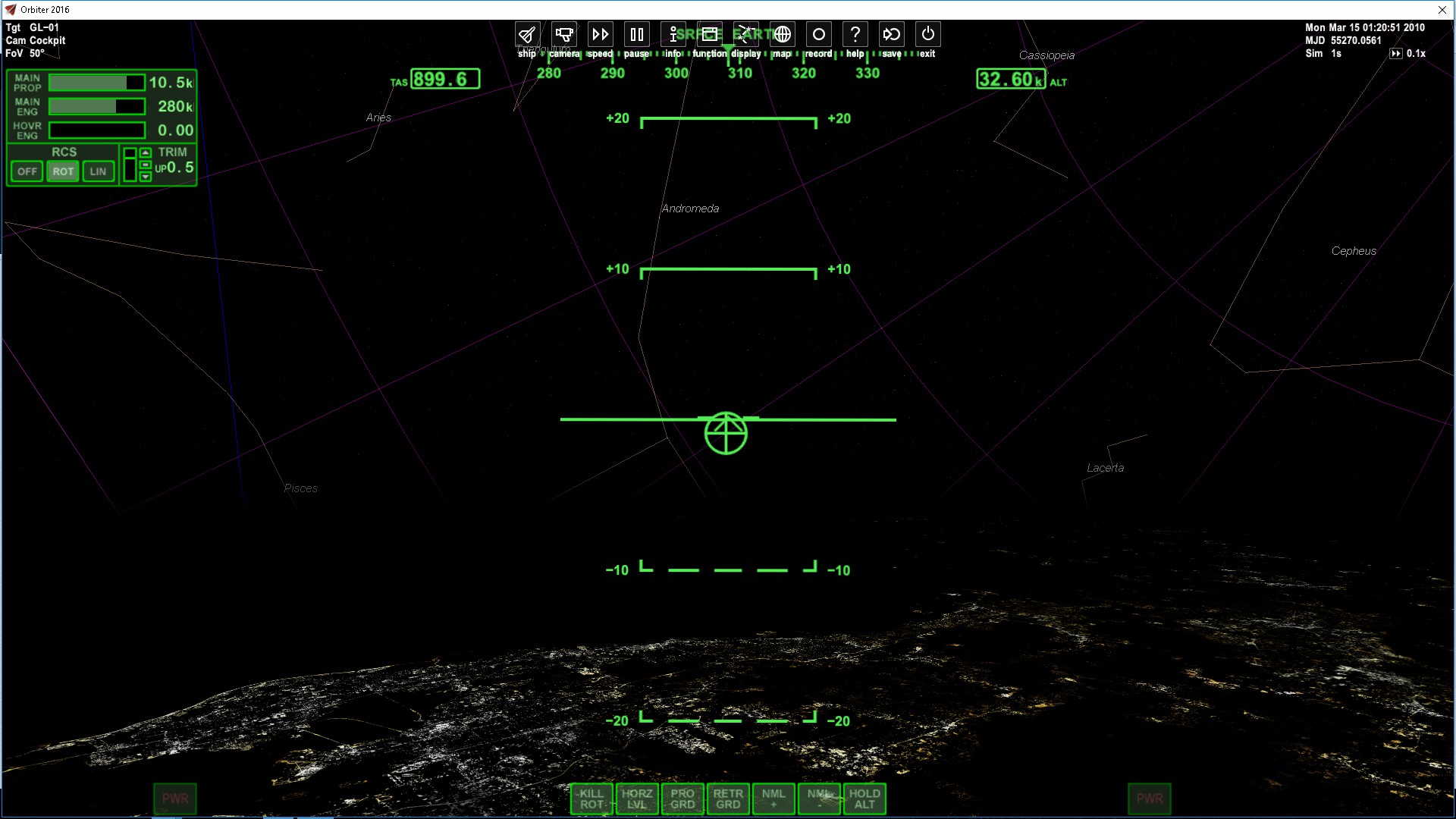
Task: Click the trim down arrow
Action: click(x=146, y=177)
